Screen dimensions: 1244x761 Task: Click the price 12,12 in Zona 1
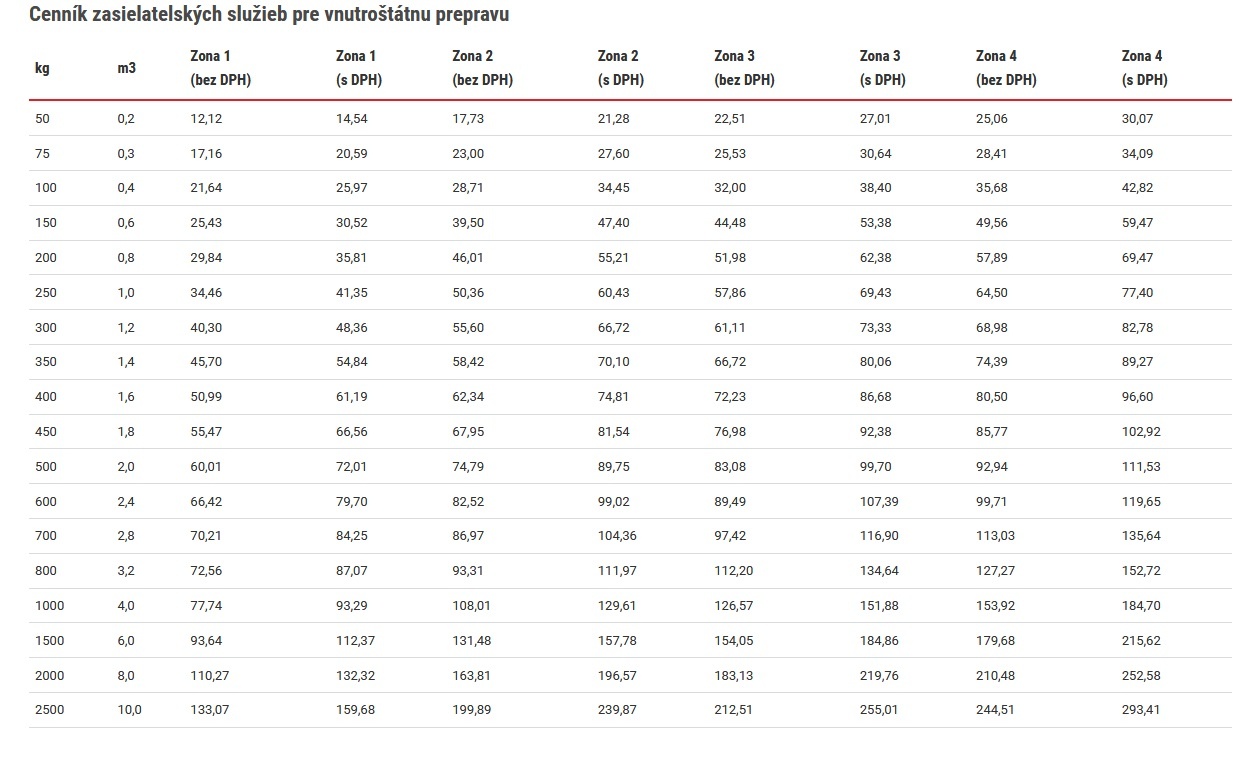[205, 119]
